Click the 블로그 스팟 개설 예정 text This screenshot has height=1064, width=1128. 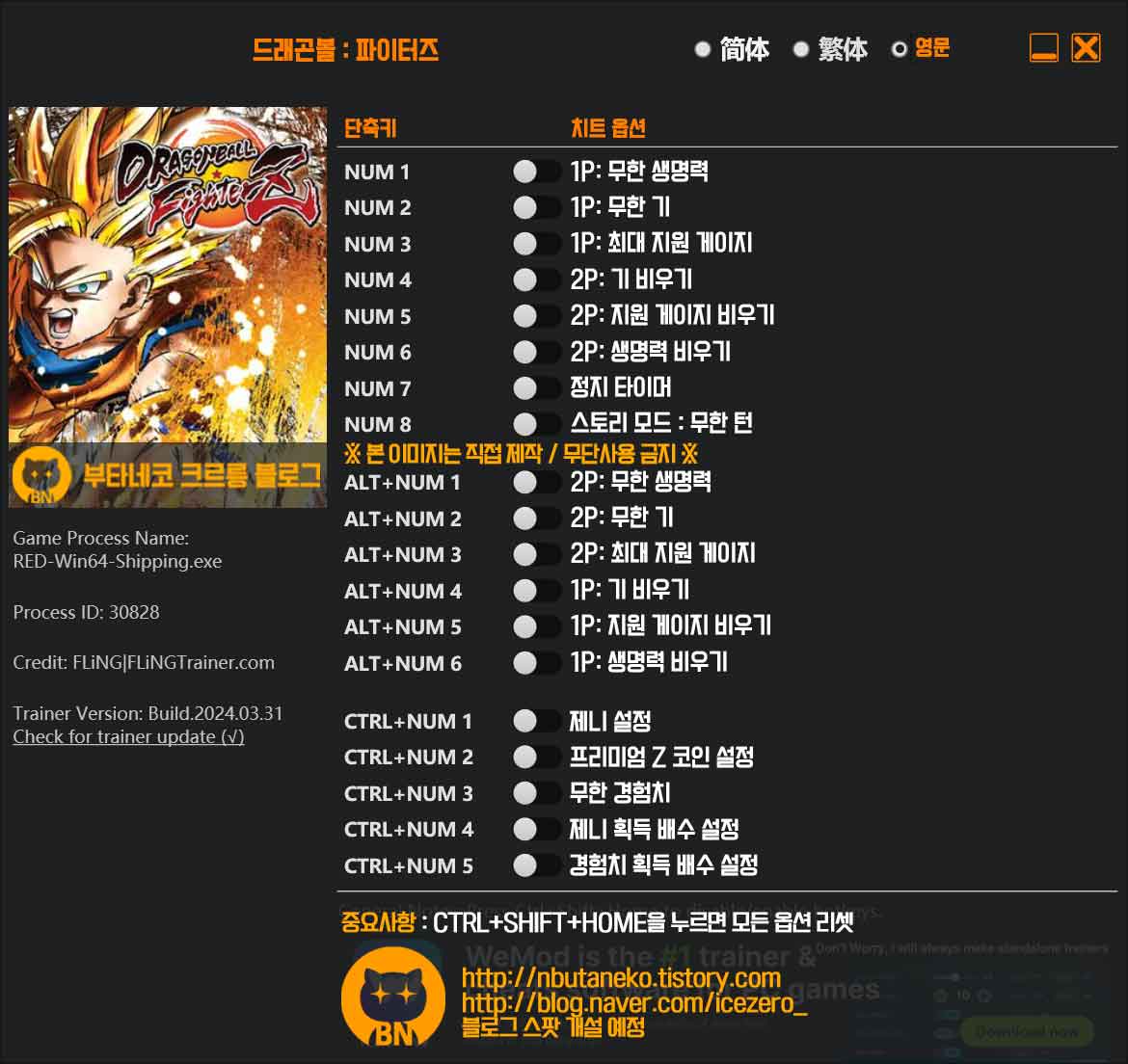click(553, 1027)
